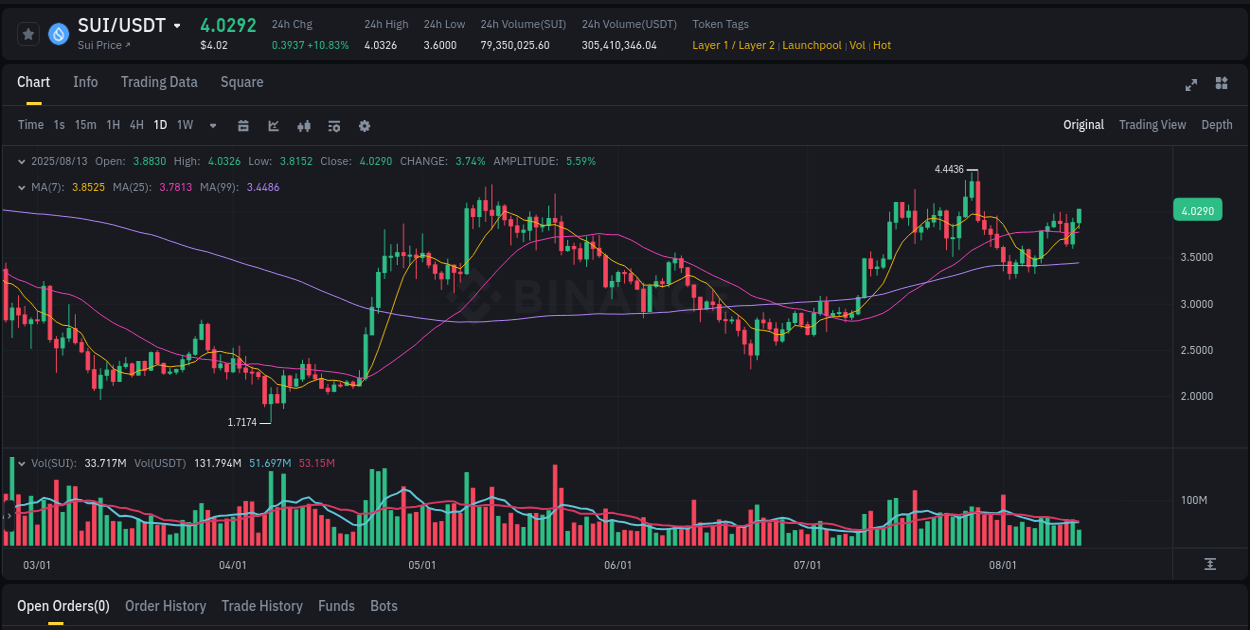The height and width of the screenshot is (630, 1250).
Task: Click the Launchpool token tag
Action: [x=812, y=45]
